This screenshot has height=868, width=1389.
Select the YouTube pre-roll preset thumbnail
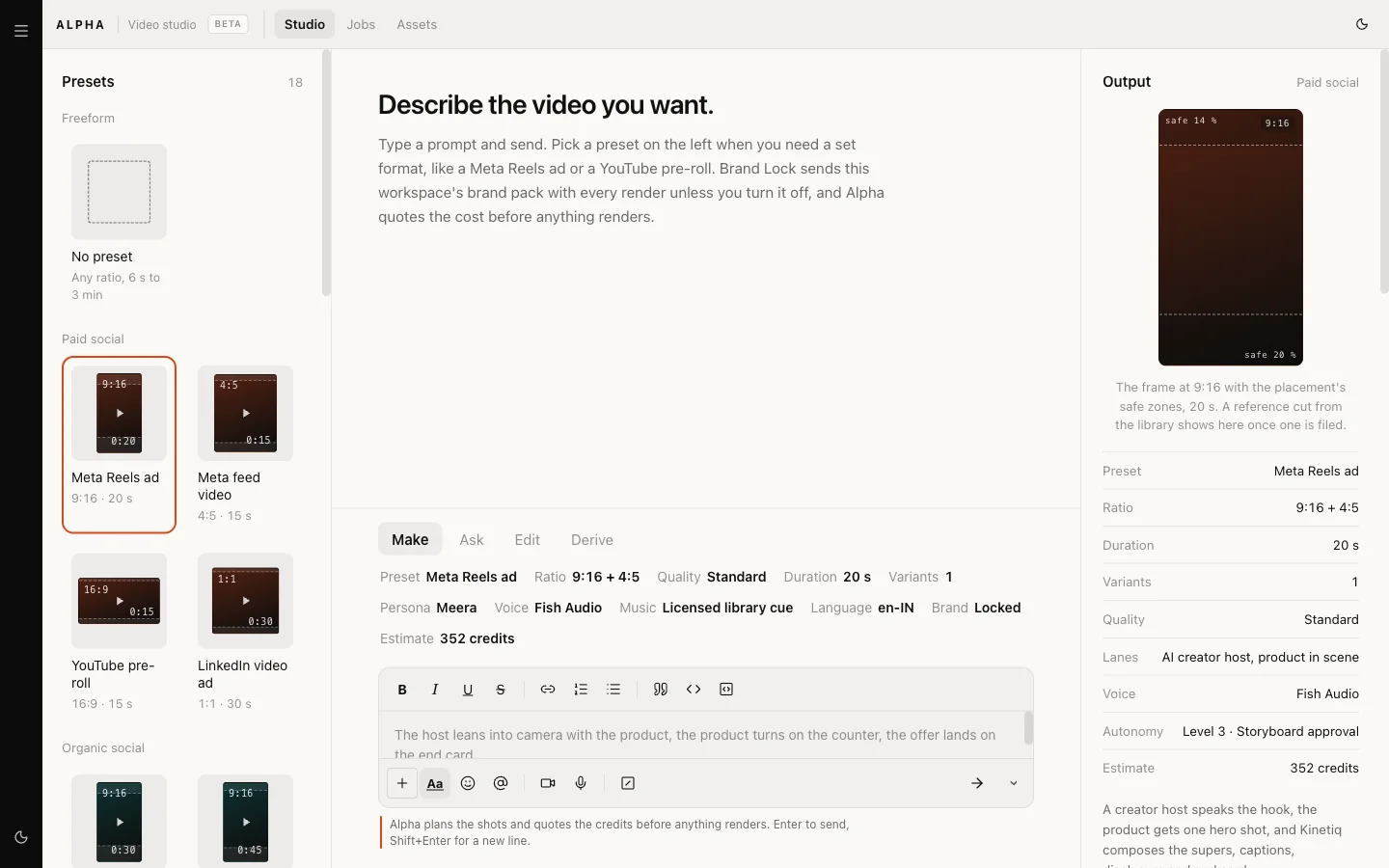120,601
